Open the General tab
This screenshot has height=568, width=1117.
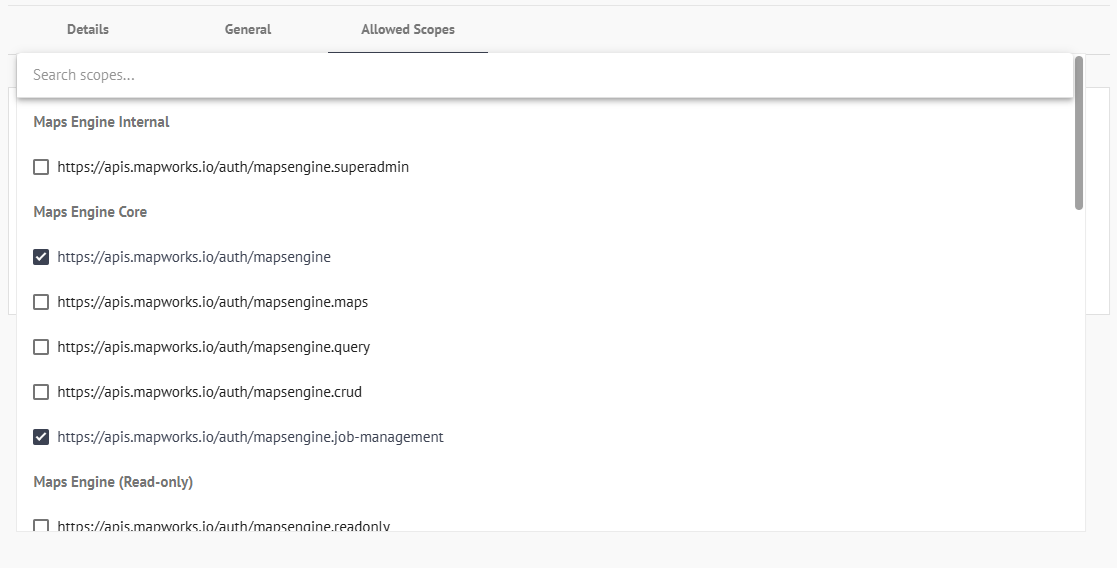pos(248,30)
